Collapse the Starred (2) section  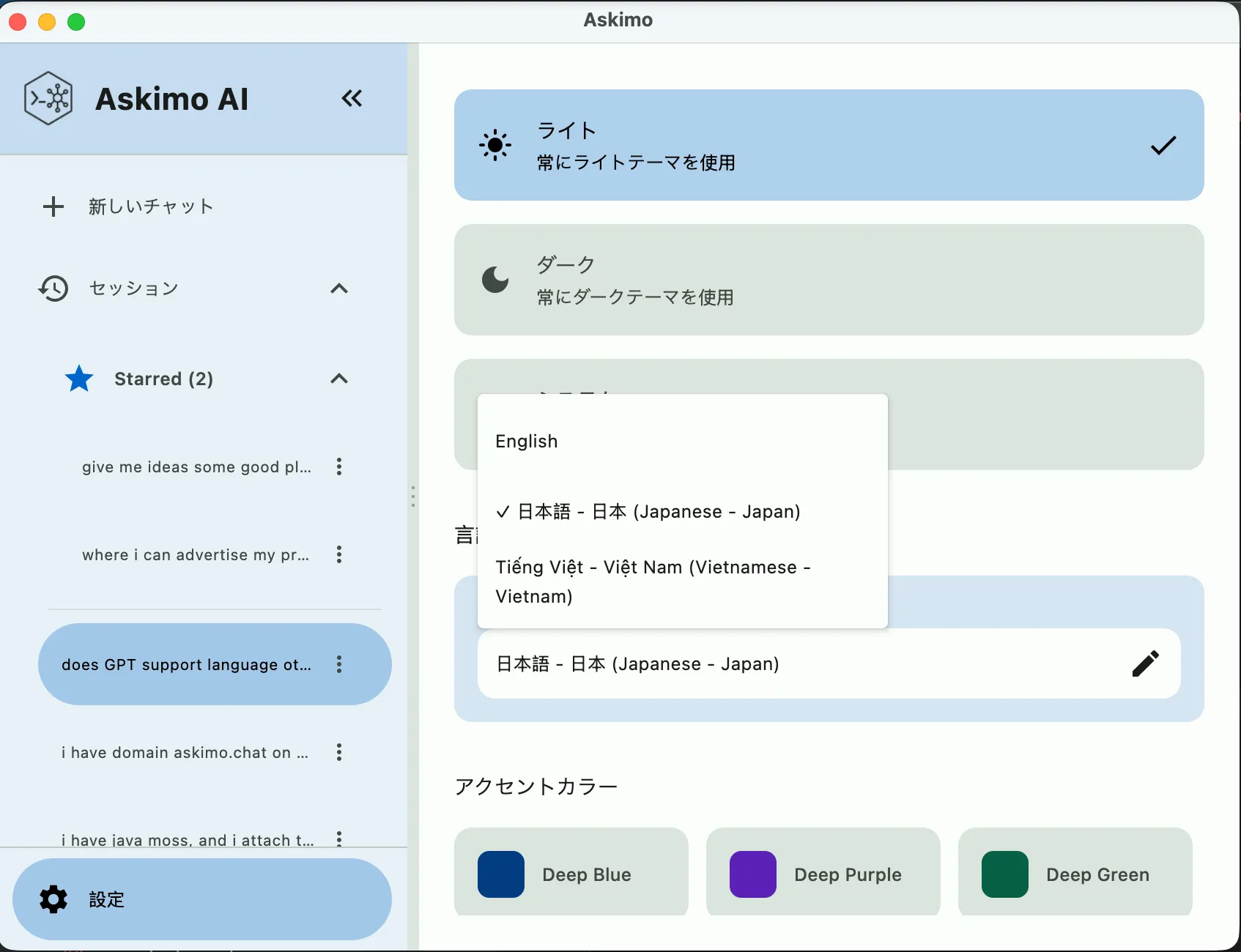point(338,379)
